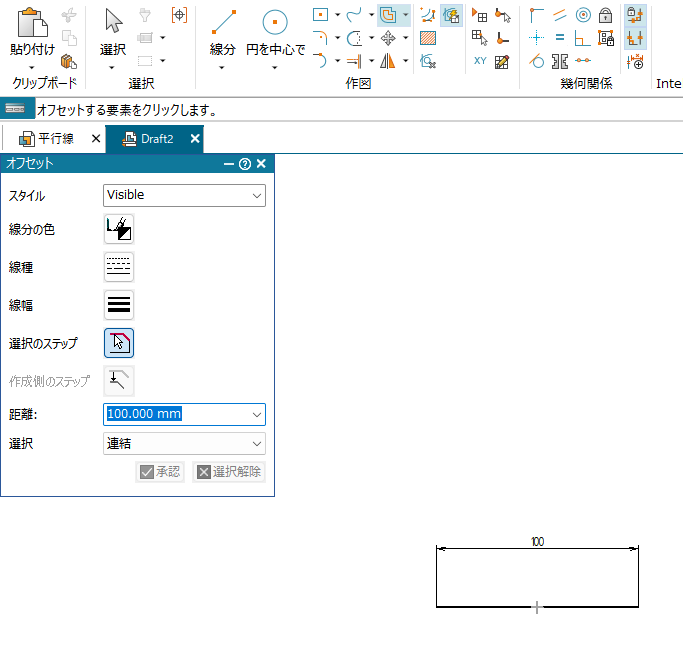Image resolution: width=683 pixels, height=647 pixels.
Task: Click the 承認 accept button
Action: point(160,472)
